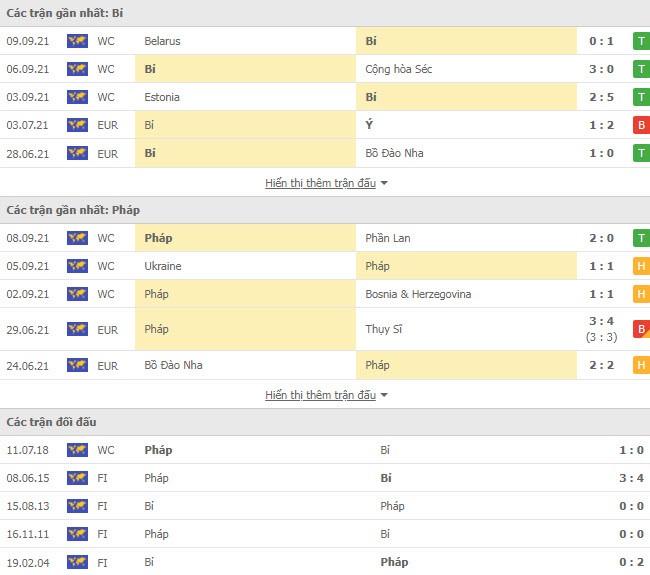Screen dimensions: 650x575
Task: Click the flag icon on 03.07.21 EUR row
Action: point(77,125)
